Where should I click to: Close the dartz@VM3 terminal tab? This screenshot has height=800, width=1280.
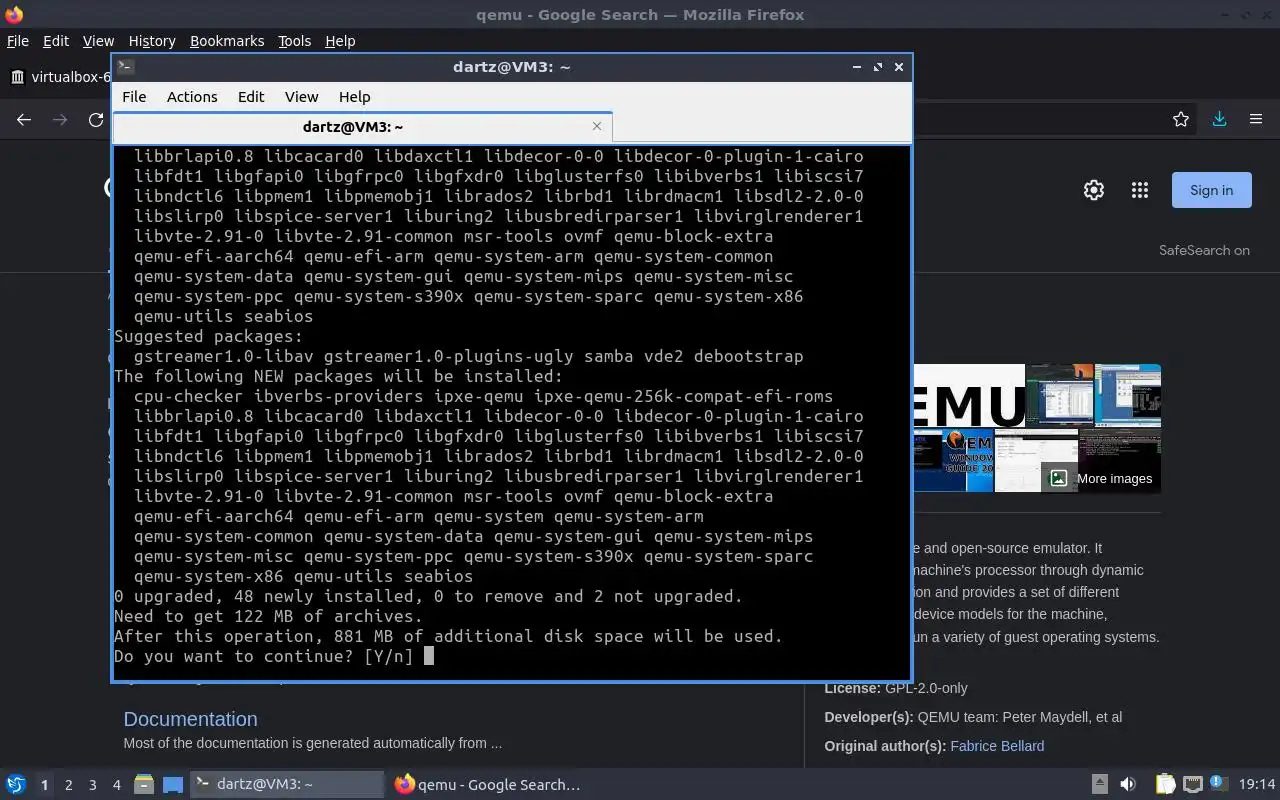pos(597,126)
